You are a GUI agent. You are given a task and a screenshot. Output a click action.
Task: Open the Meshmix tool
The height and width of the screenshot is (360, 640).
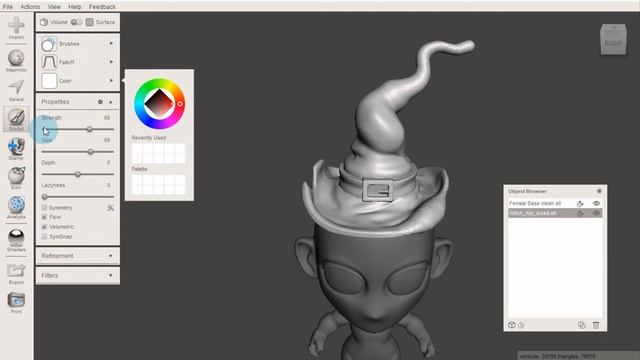(16, 60)
